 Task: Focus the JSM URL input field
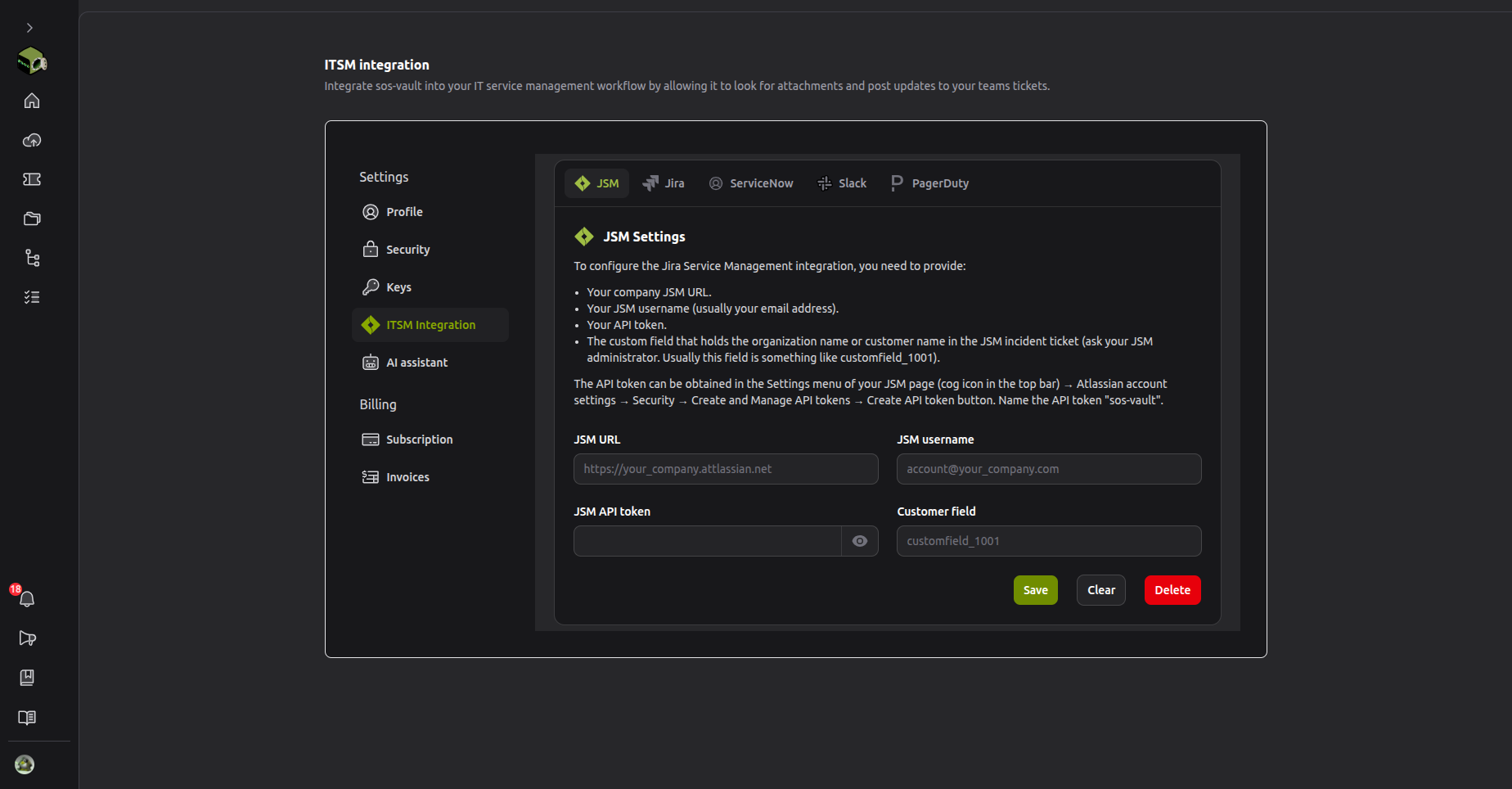point(726,469)
